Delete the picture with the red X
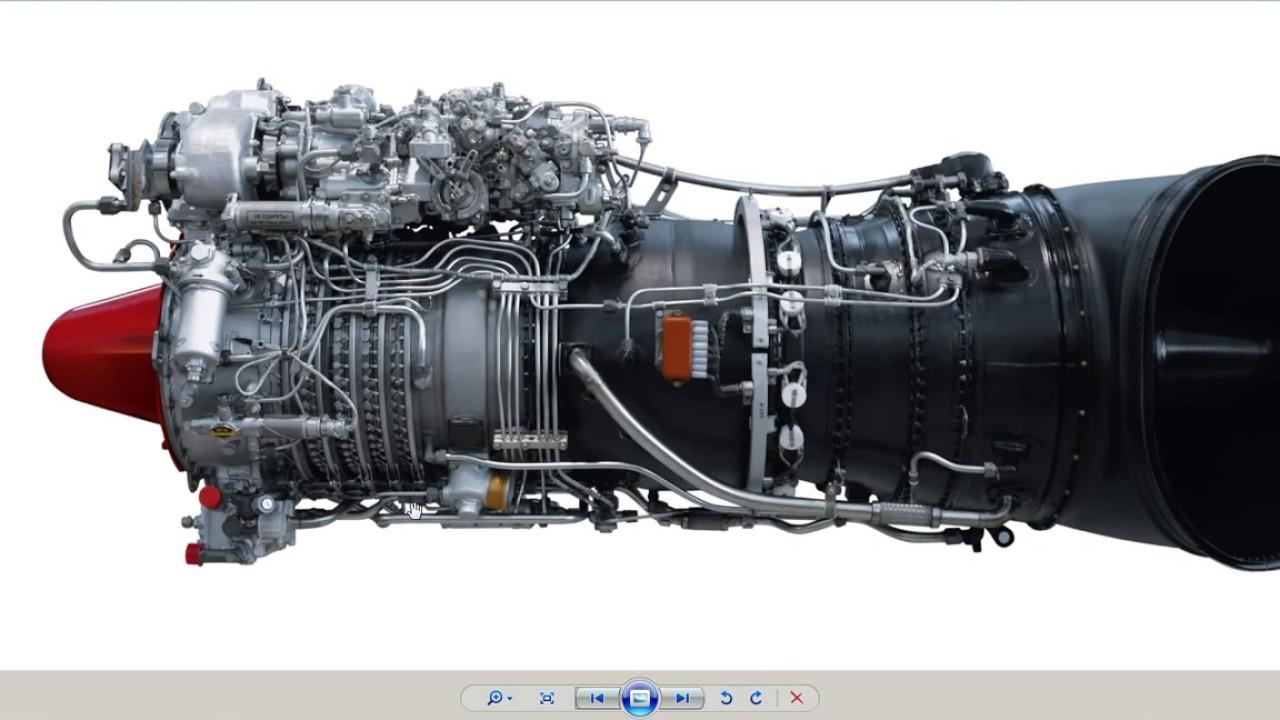The height and width of the screenshot is (720, 1280). [797, 698]
